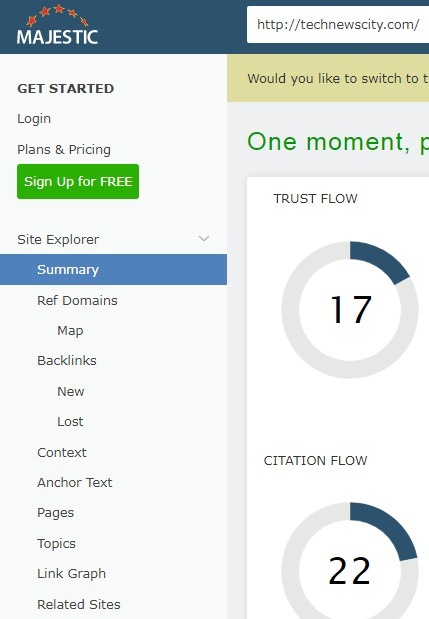Viewport: 429px width, 619px height.
Task: Click the Trust Flow donut chart
Action: 350,310
